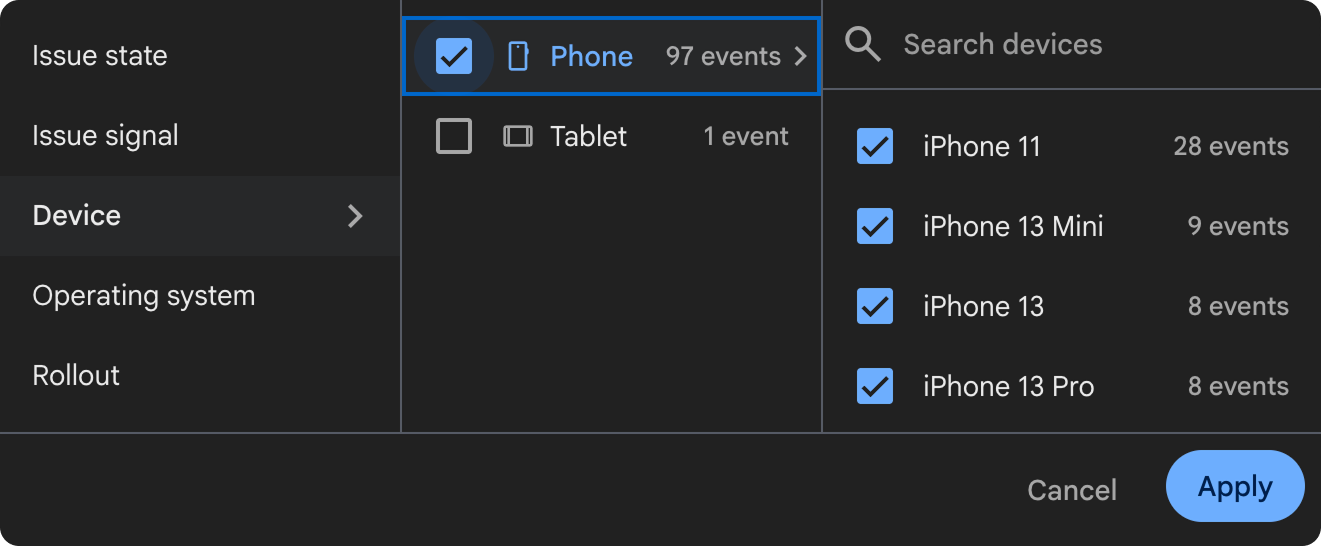Uncheck the iPhone 11 checkbox
The height and width of the screenshot is (546, 1321).
pos(875,146)
